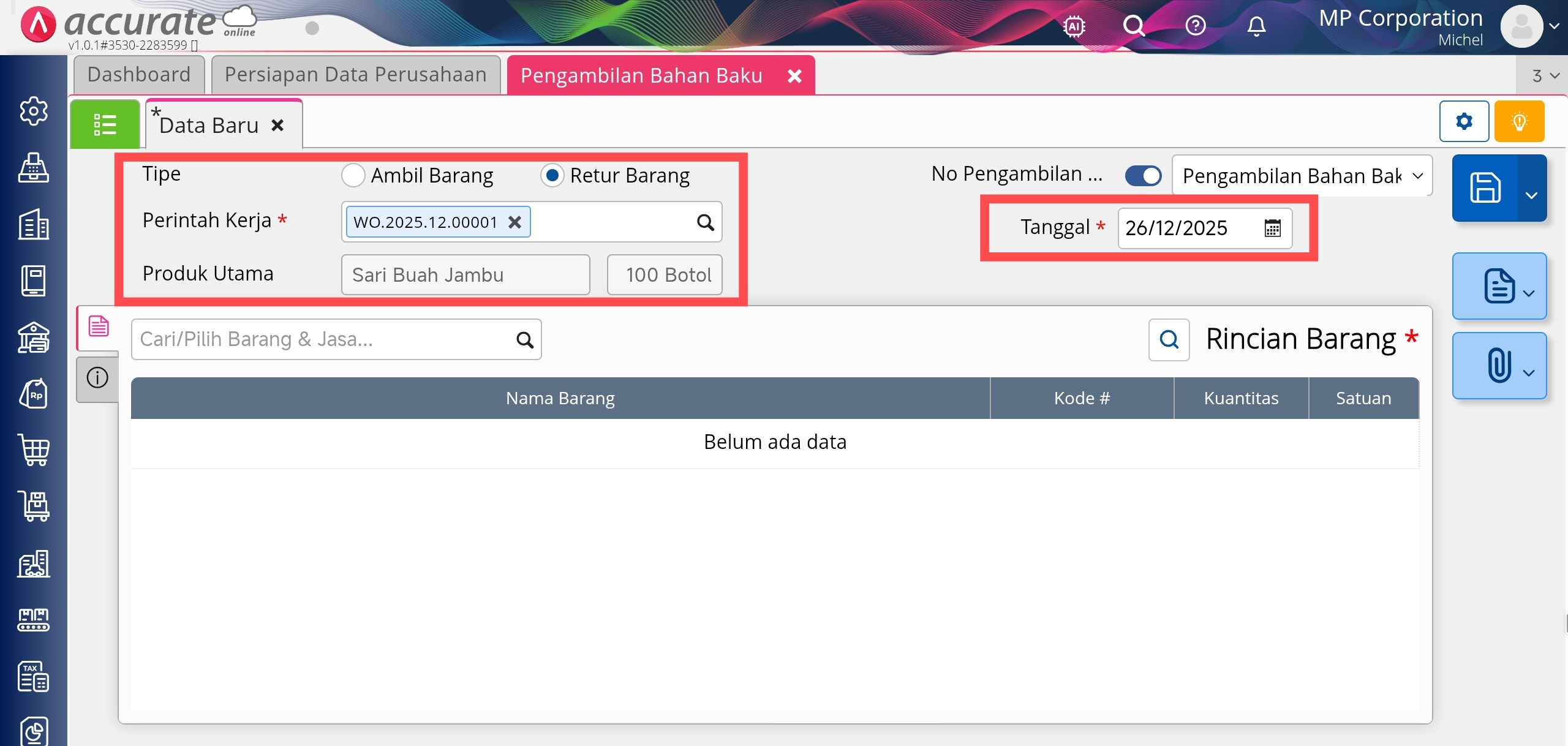Select the Retur Barang radio option
1568x746 pixels.
click(x=552, y=175)
